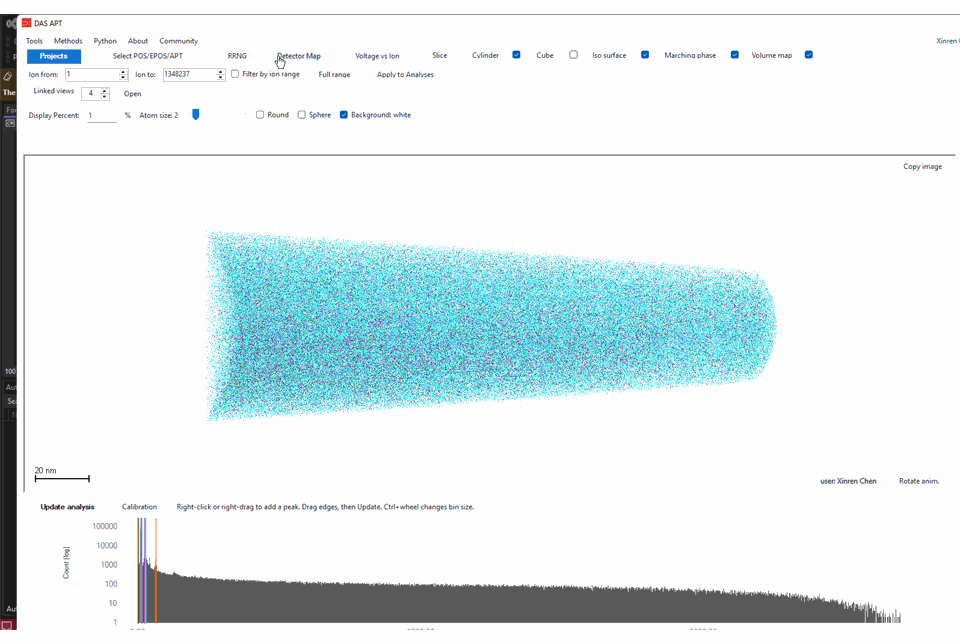The image size is (960, 644).
Task: Increase the Ion from value
Action: 123,72
